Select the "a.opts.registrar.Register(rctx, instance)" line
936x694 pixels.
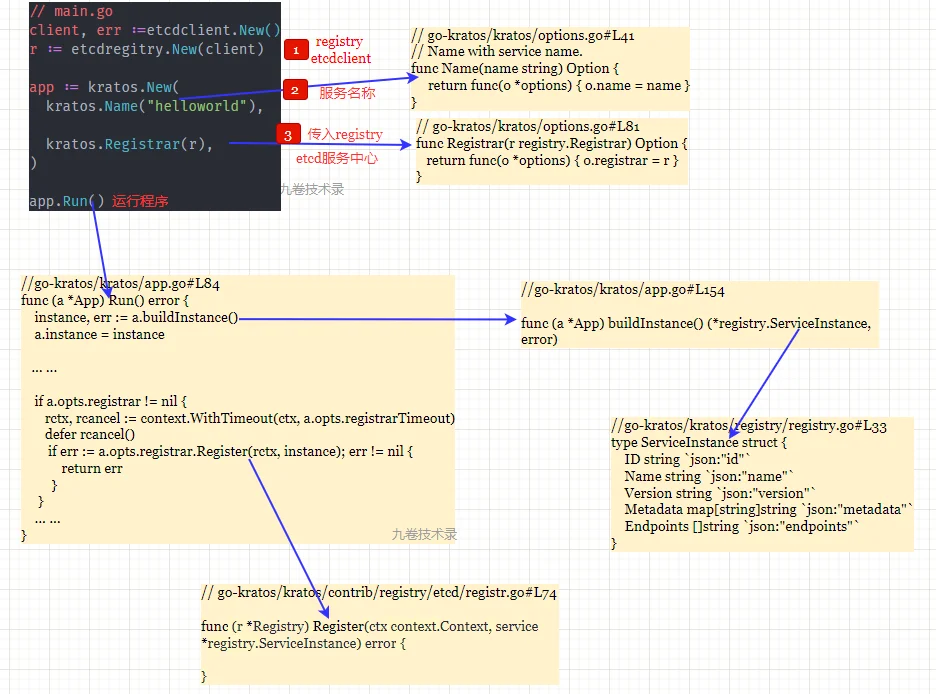coord(230,451)
